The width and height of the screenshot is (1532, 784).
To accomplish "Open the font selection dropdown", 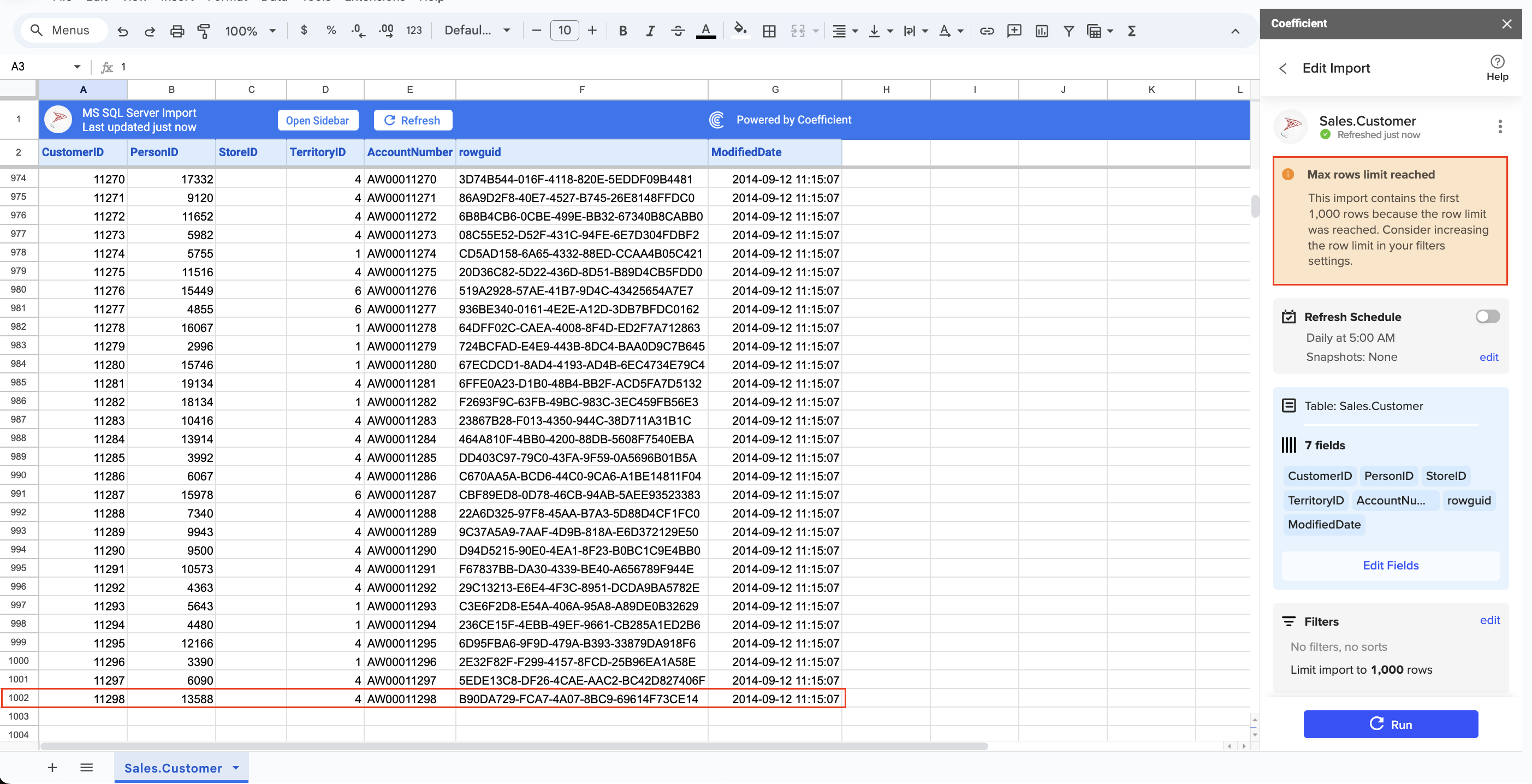I will pyautogui.click(x=477, y=31).
